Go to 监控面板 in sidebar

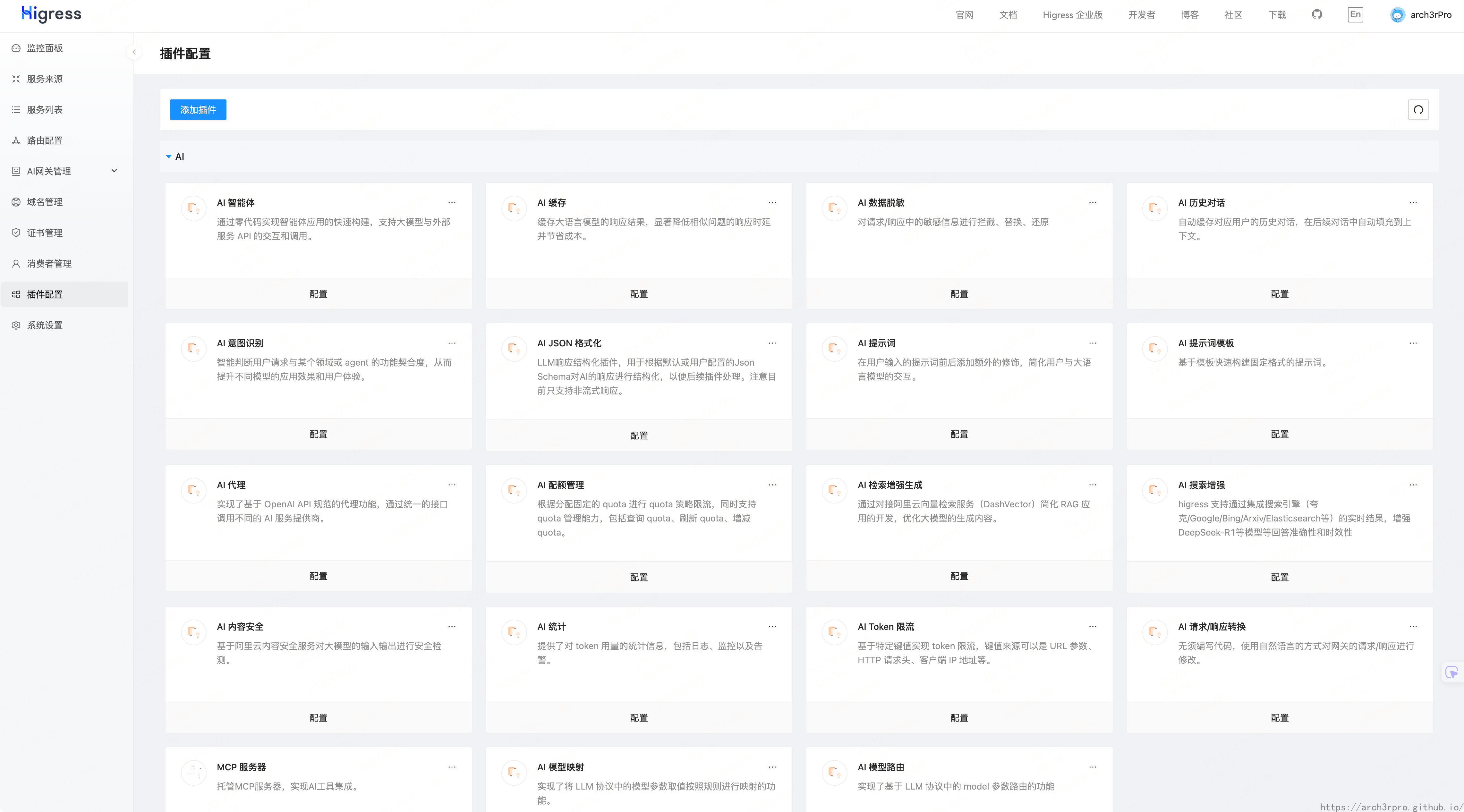[x=45, y=48]
